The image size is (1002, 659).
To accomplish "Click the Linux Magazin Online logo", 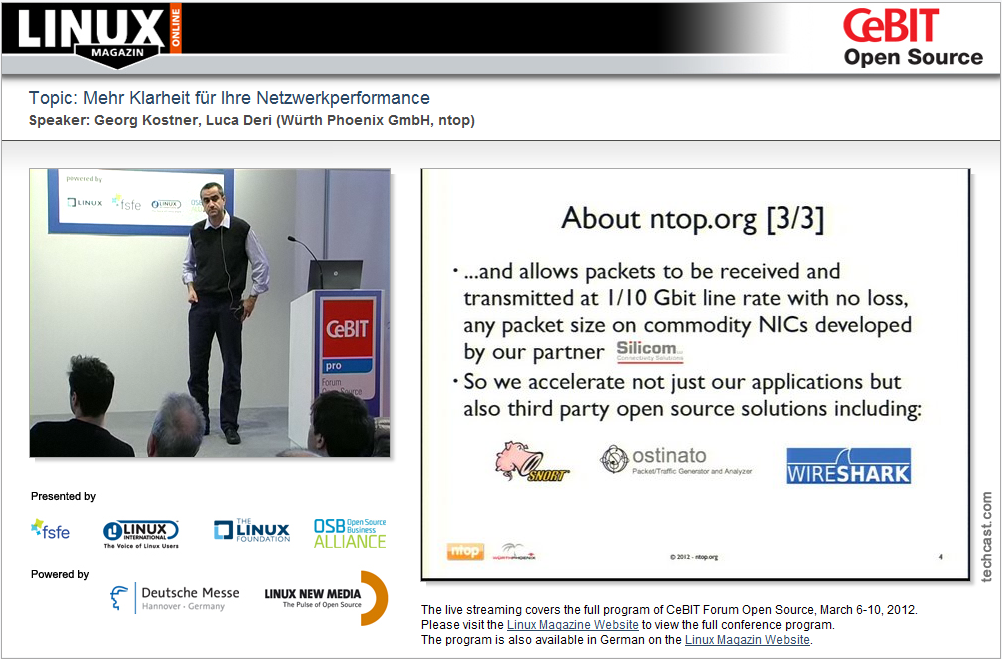I will point(100,35).
